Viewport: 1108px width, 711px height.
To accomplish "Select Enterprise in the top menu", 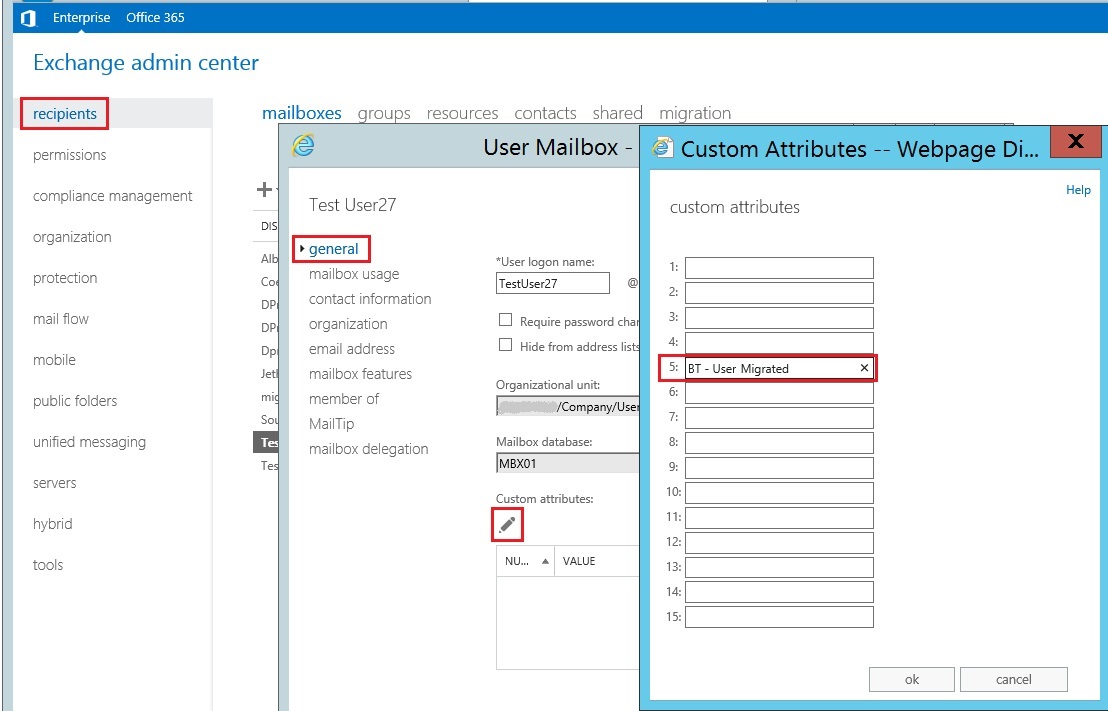I will (81, 17).
